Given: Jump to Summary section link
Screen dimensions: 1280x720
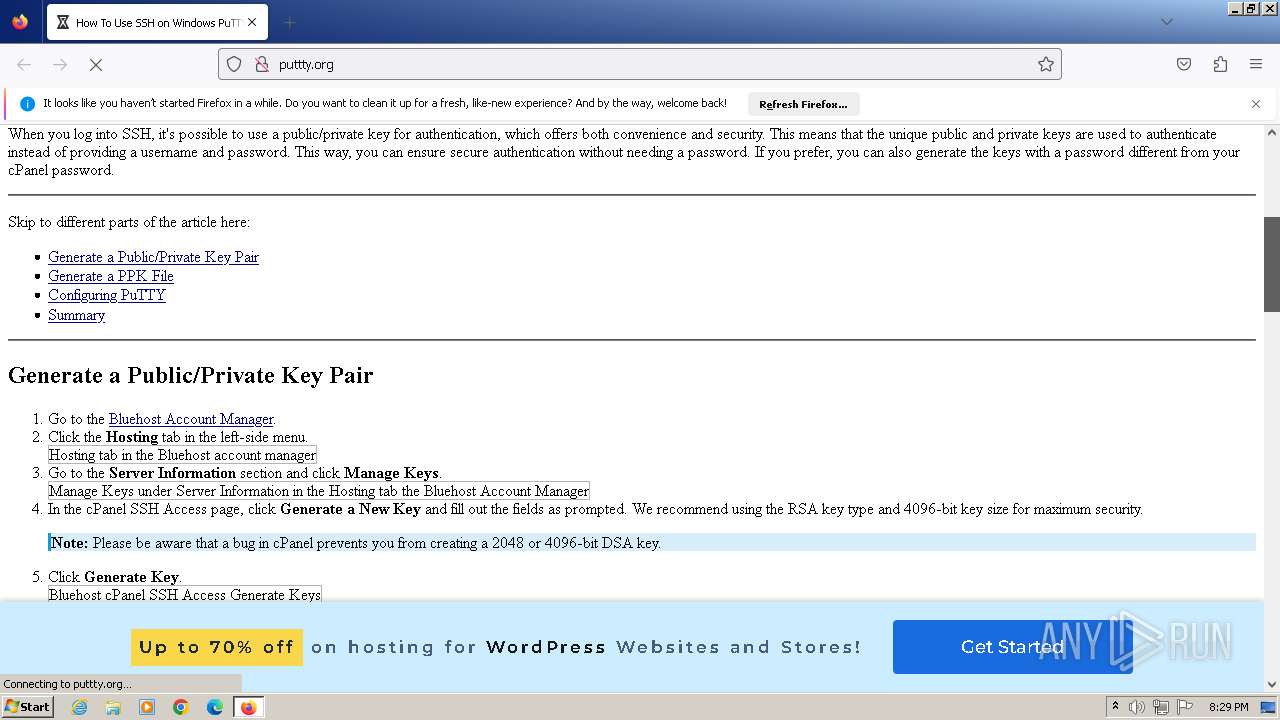Looking at the screenshot, I should click(76, 315).
